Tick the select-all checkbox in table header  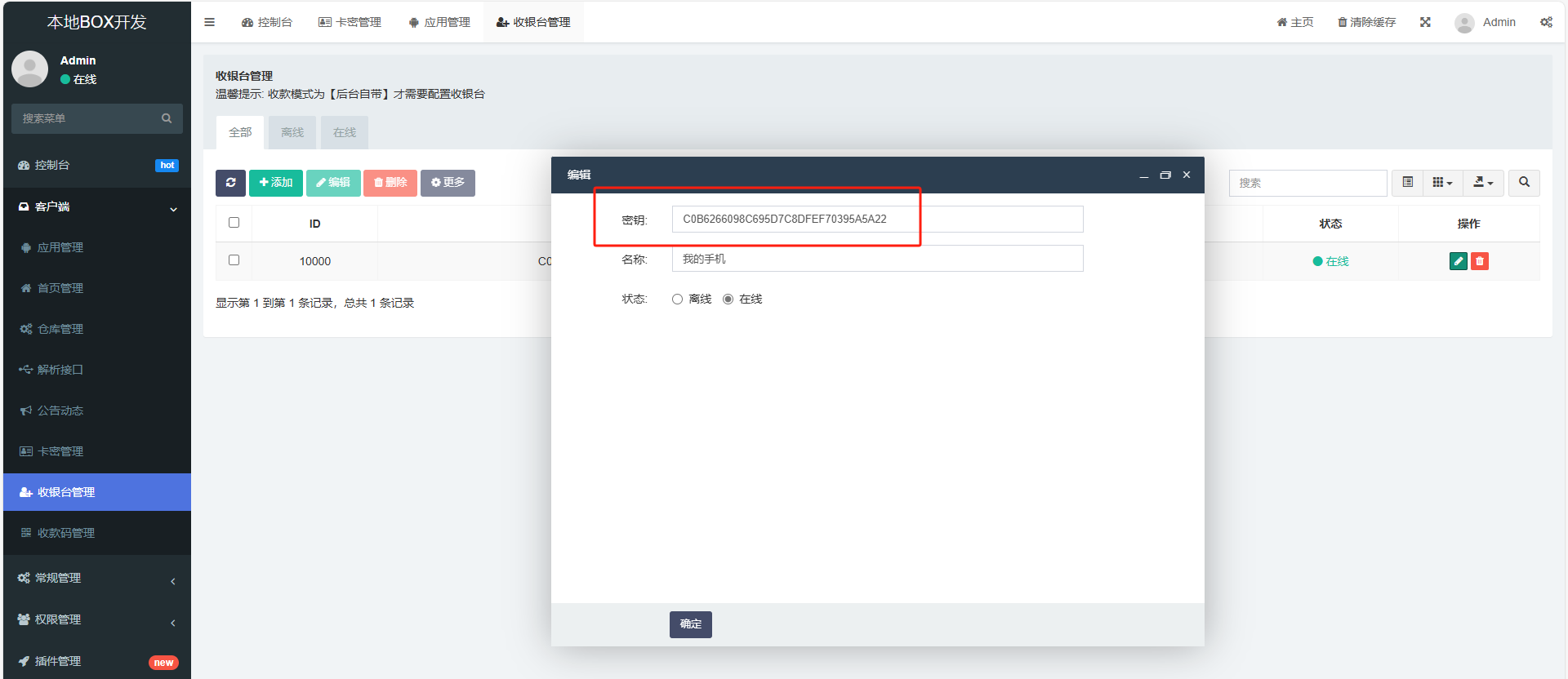(234, 223)
